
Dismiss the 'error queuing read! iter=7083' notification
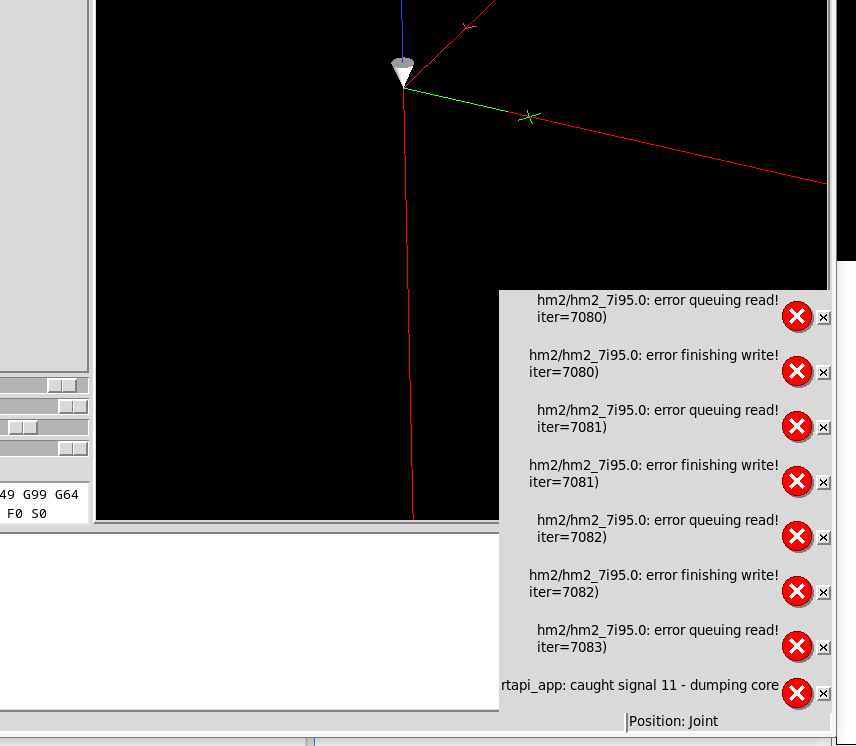824,648
